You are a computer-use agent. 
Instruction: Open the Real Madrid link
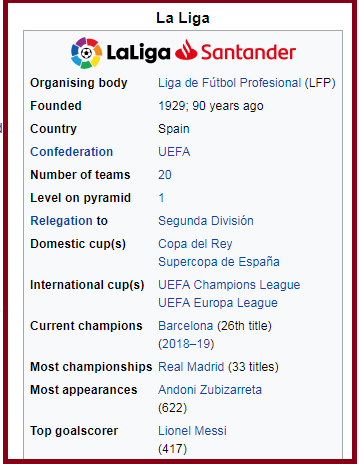coord(191,367)
